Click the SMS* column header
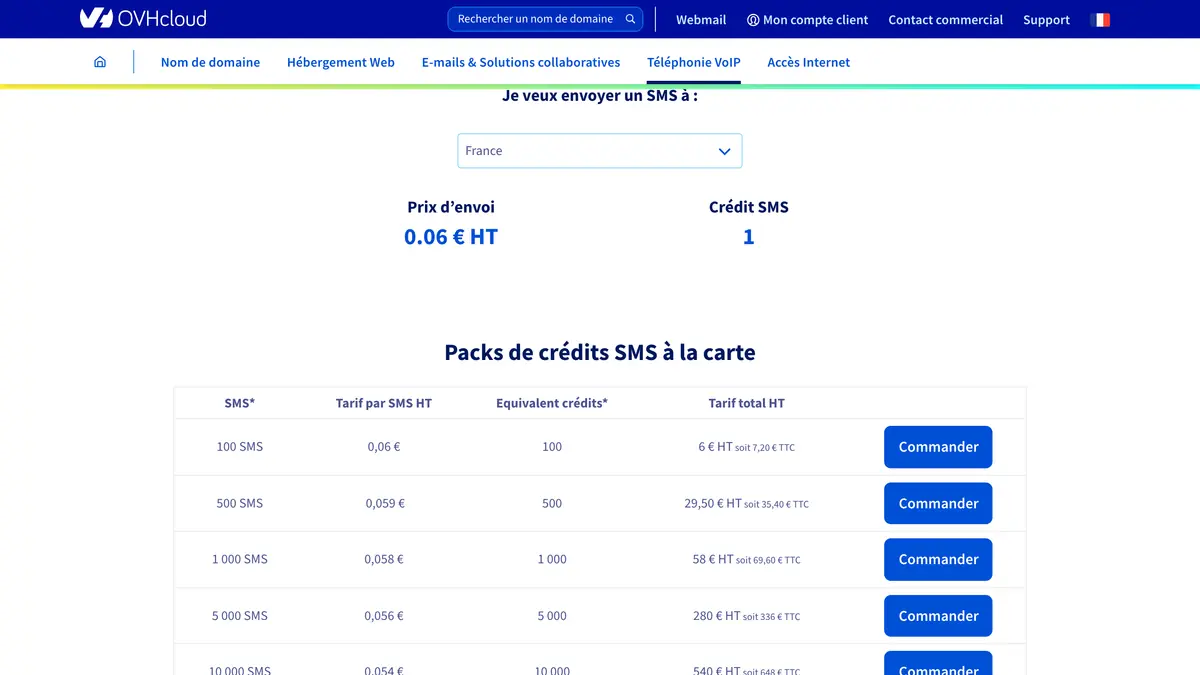 240,403
